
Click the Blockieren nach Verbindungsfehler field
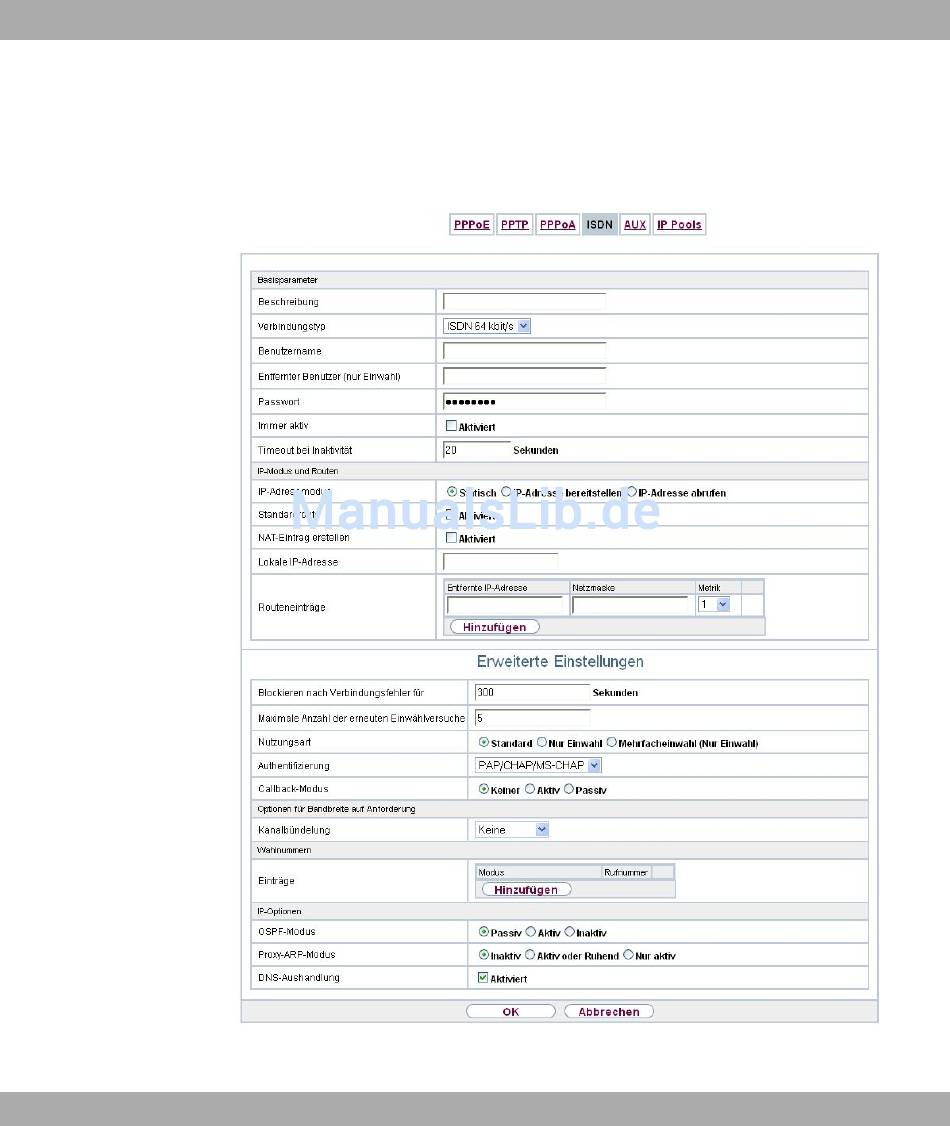click(x=532, y=692)
